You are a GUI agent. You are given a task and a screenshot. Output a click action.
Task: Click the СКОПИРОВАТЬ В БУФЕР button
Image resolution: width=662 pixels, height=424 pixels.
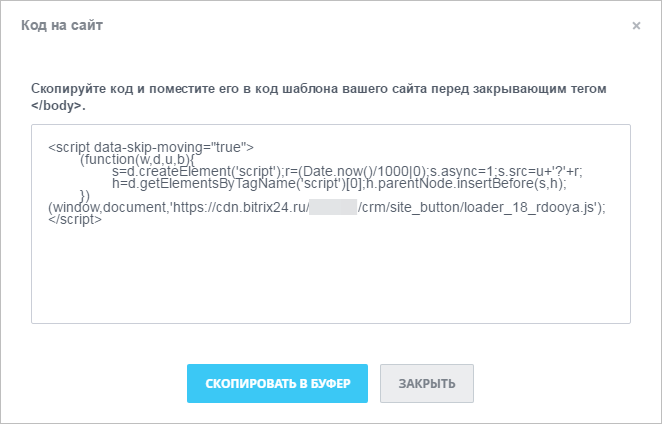click(277, 383)
